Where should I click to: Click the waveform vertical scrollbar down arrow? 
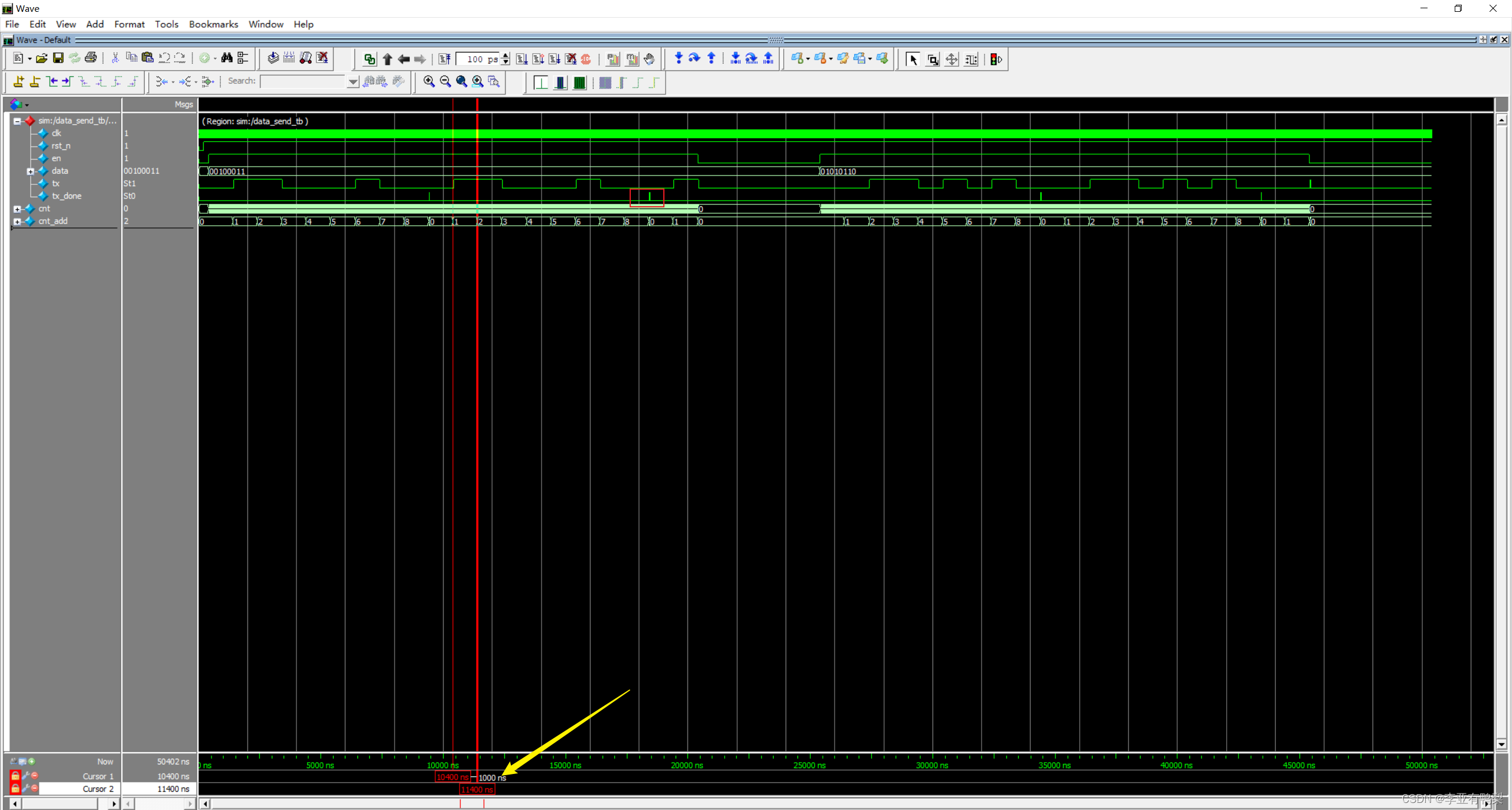(x=1502, y=744)
